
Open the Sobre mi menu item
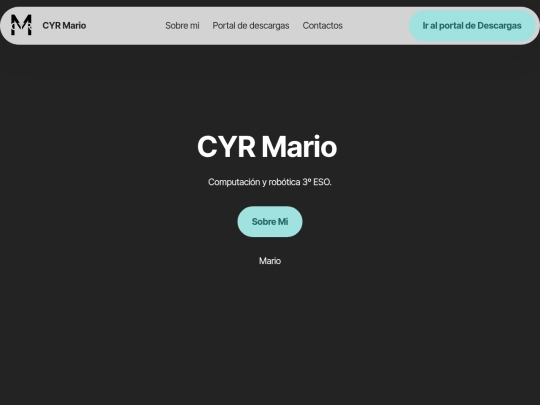point(182,25)
